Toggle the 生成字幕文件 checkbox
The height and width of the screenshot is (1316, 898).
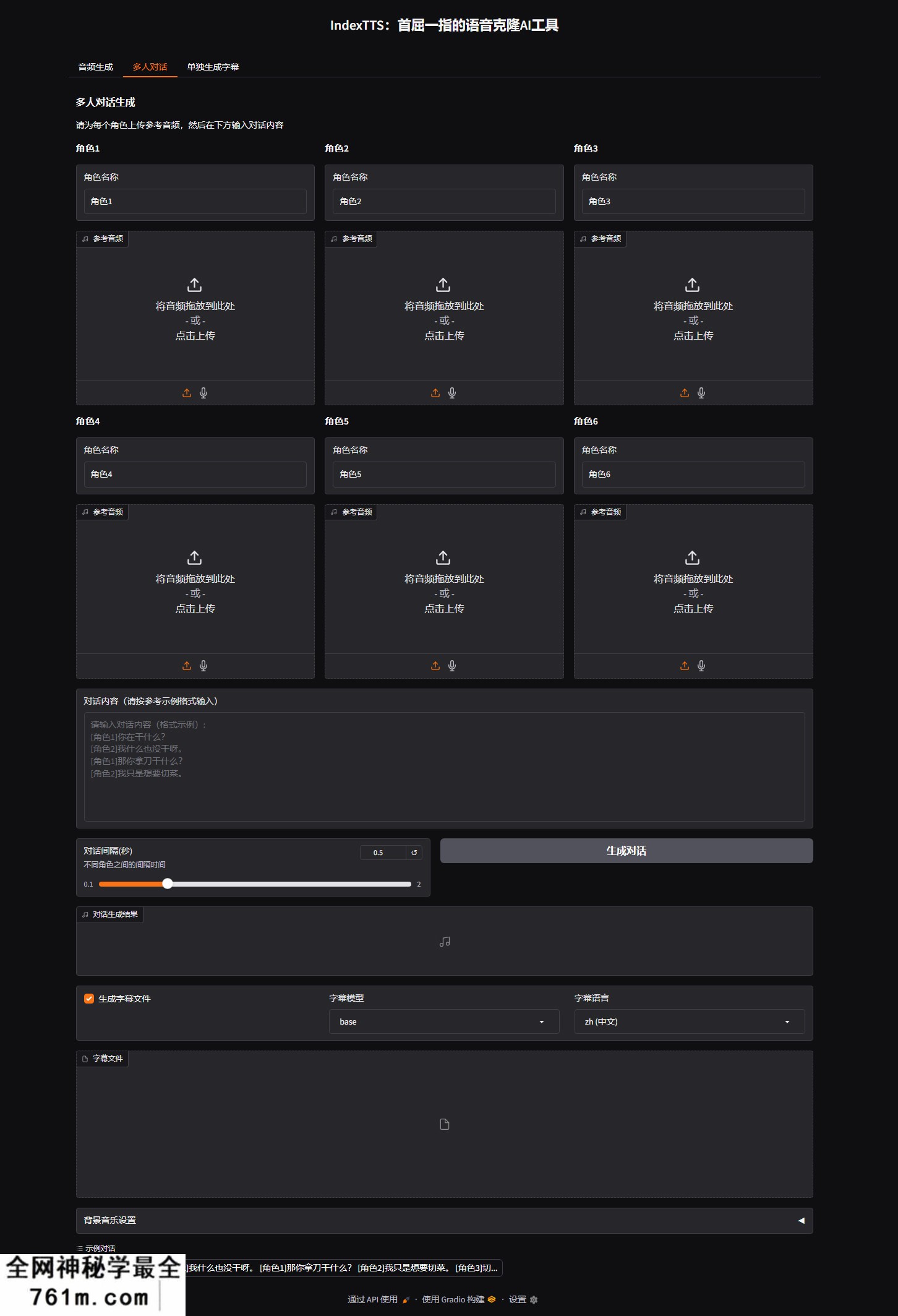point(89,999)
